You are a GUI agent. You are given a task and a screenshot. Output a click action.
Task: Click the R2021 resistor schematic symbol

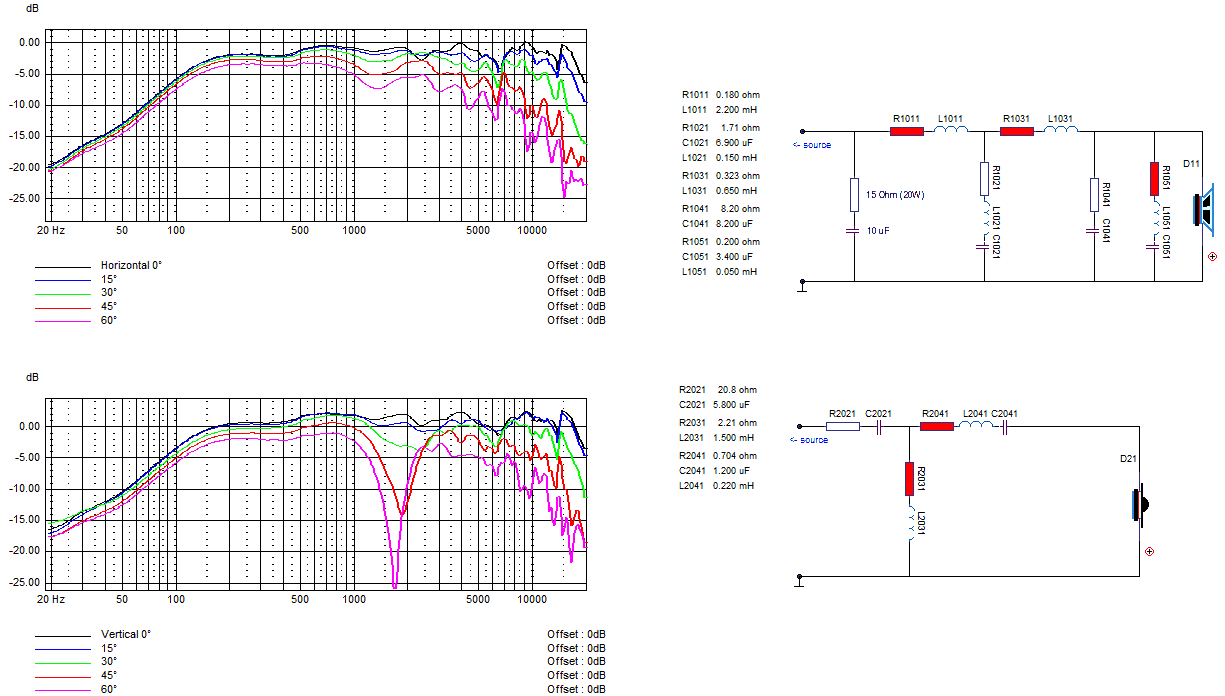pos(843,426)
